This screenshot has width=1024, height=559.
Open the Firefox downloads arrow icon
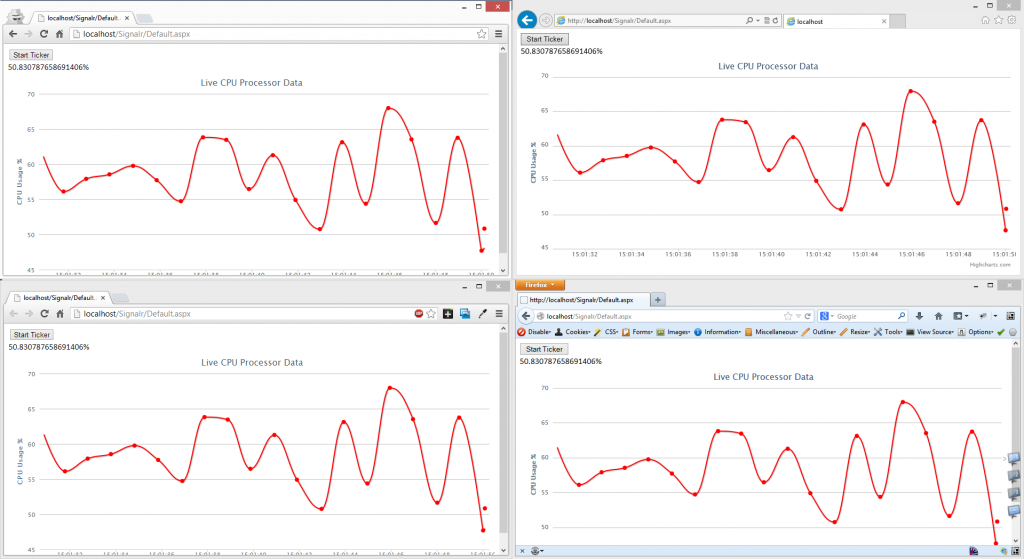[919, 316]
